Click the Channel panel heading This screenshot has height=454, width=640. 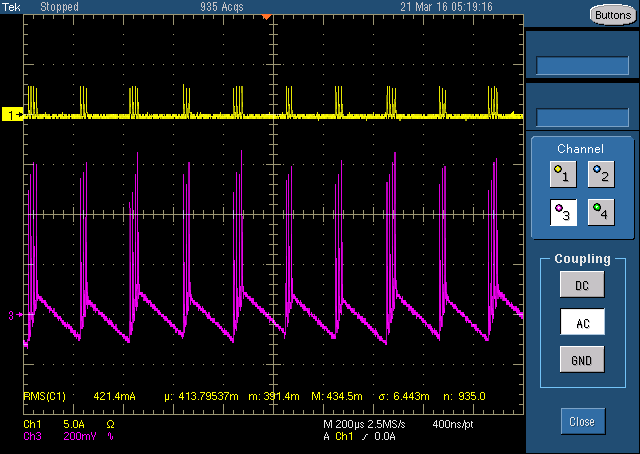[580, 149]
